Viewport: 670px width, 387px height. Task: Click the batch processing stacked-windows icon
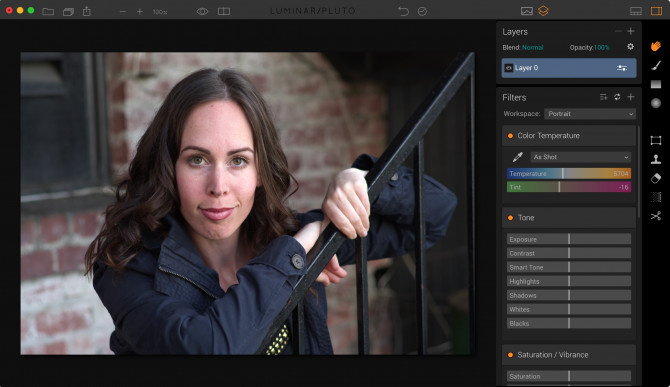(68, 12)
